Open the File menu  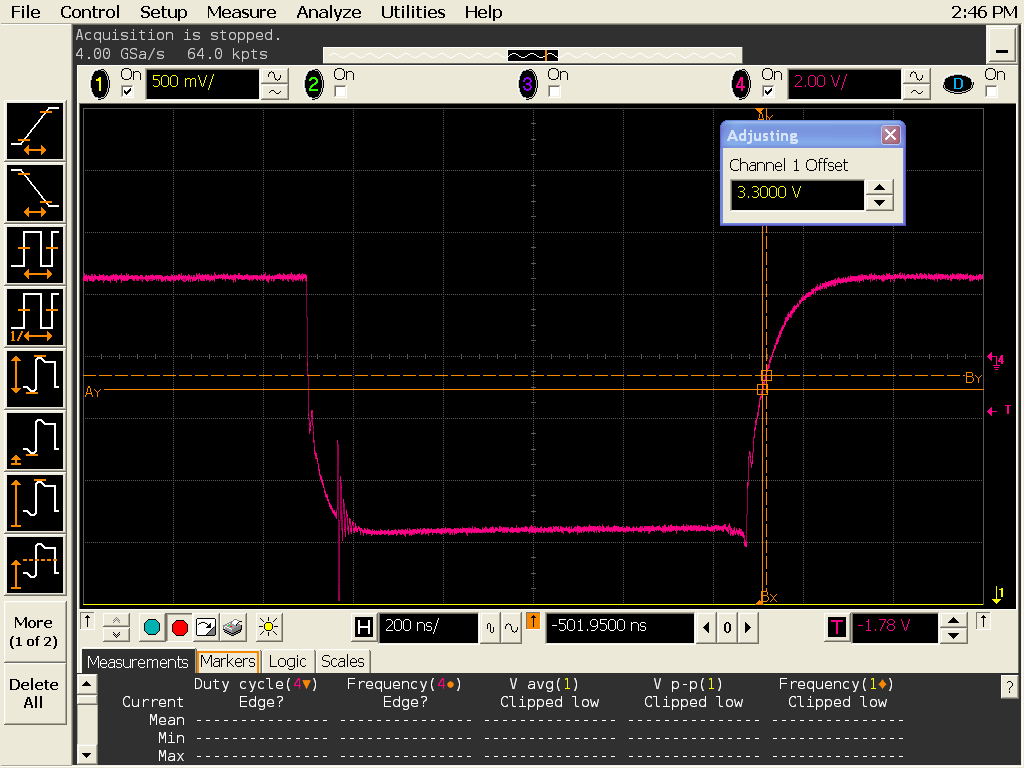pyautogui.click(x=25, y=12)
